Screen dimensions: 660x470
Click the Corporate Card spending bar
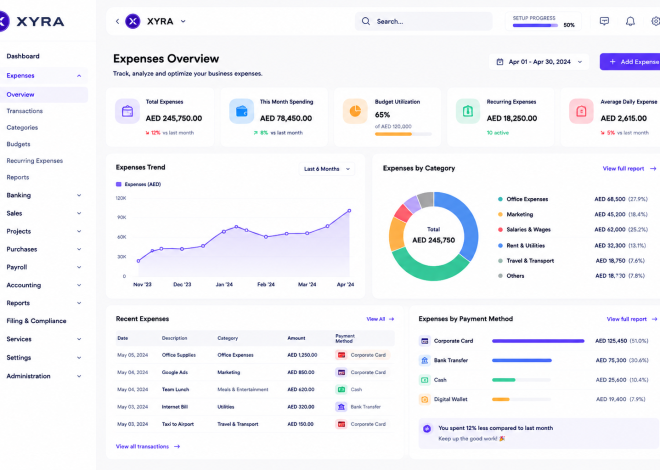(538, 341)
